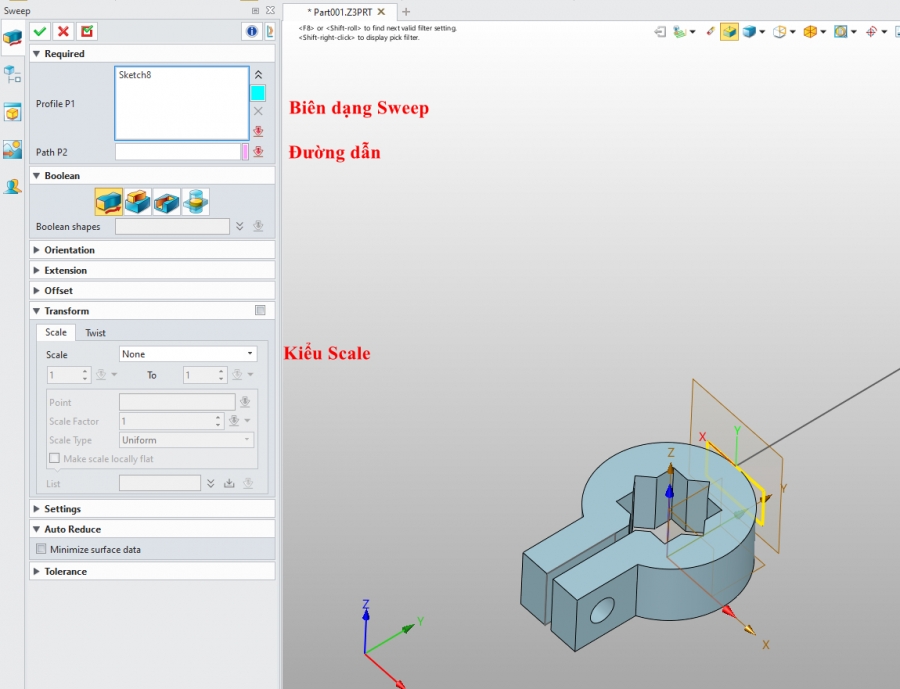The image size is (900, 689).
Task: Click the red crosshair target icon in toolbar
Action: click(x=871, y=32)
